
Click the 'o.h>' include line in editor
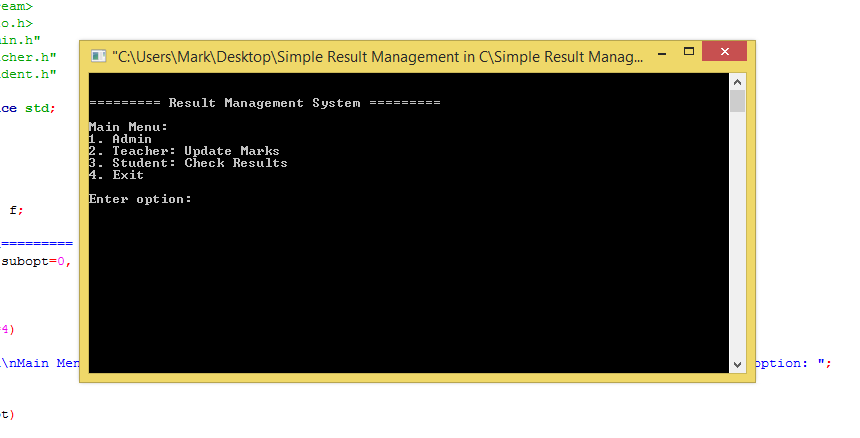(x=16, y=24)
